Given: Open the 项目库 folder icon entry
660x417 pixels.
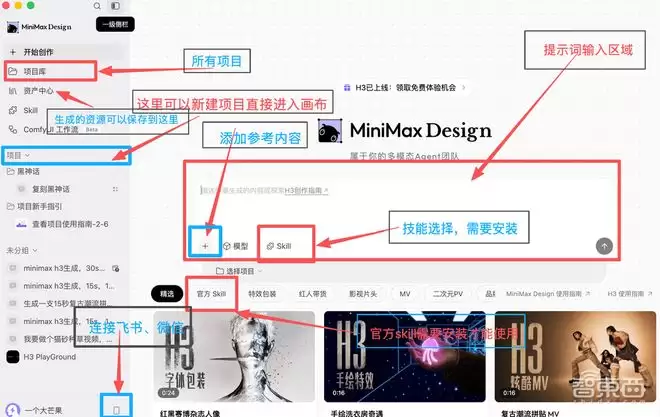Looking at the screenshot, I should pos(13,71).
